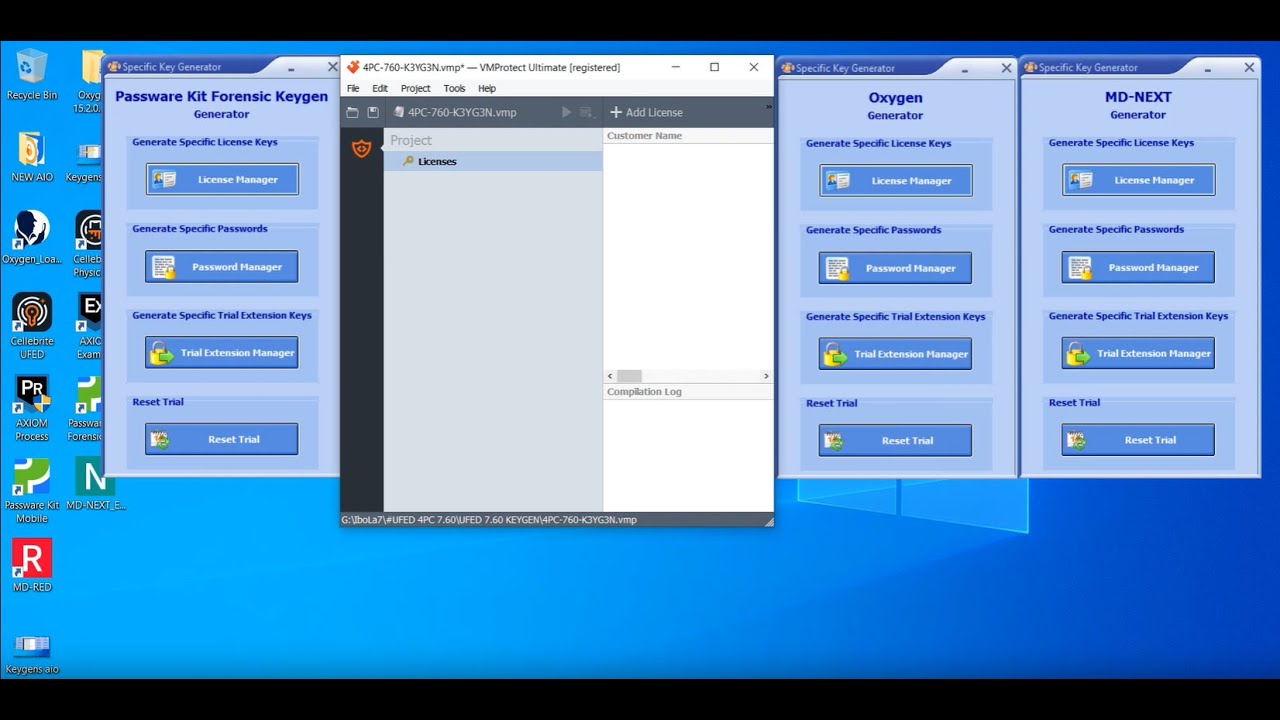Click Reset Trial in the Oxygen Generator window
Image resolution: width=1280 pixels, height=720 pixels.
[896, 440]
